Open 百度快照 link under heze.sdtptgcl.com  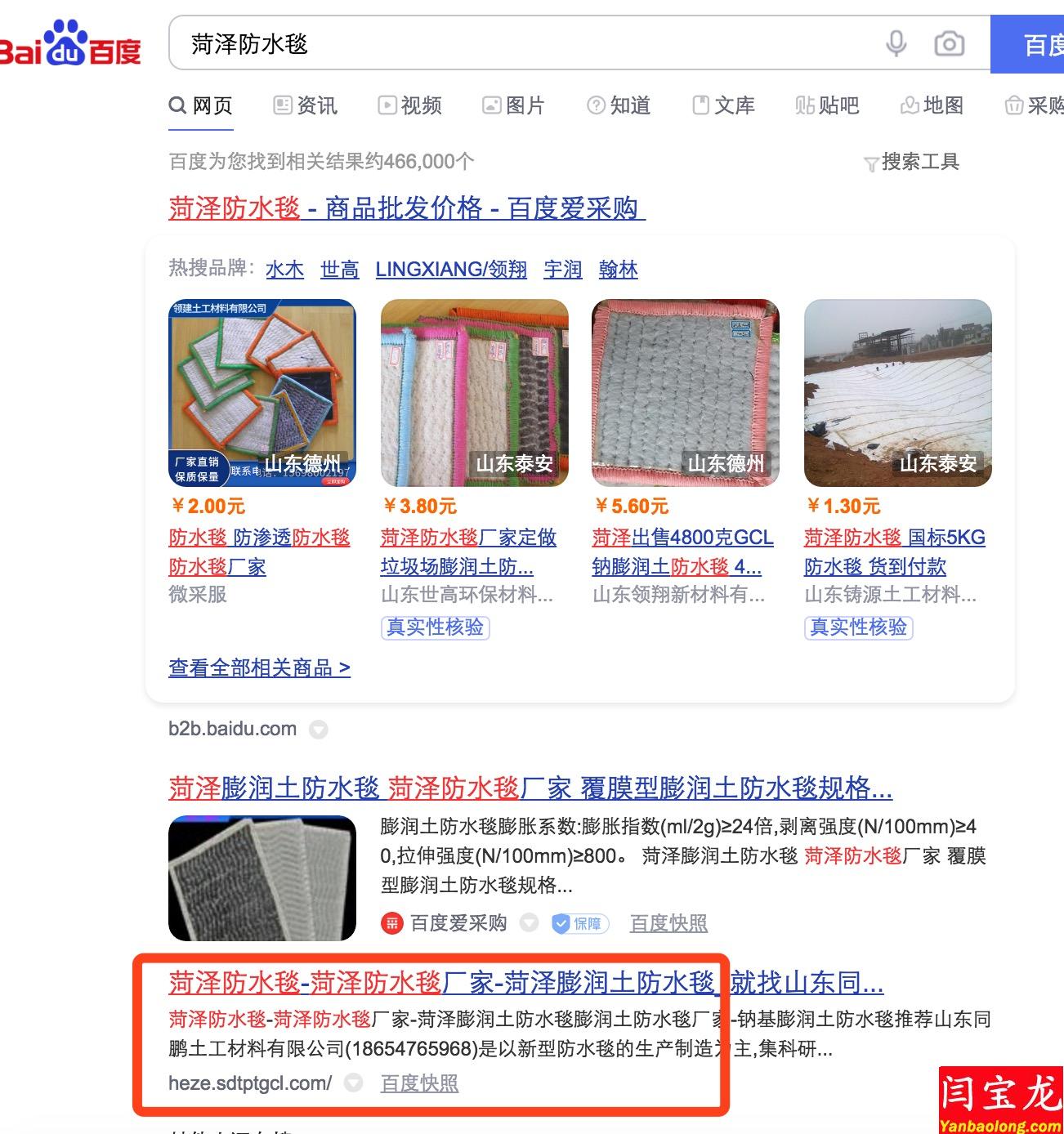click(x=420, y=1083)
